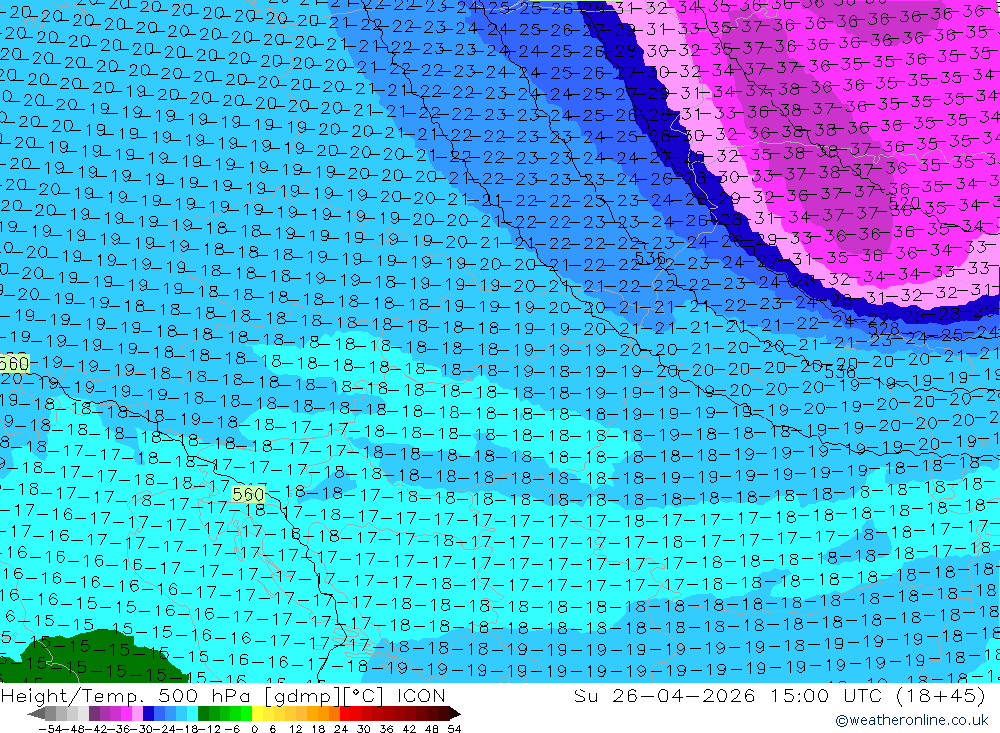Click the 520 contour label in magenta area
1000x733 pixels.
pyautogui.click(x=904, y=203)
